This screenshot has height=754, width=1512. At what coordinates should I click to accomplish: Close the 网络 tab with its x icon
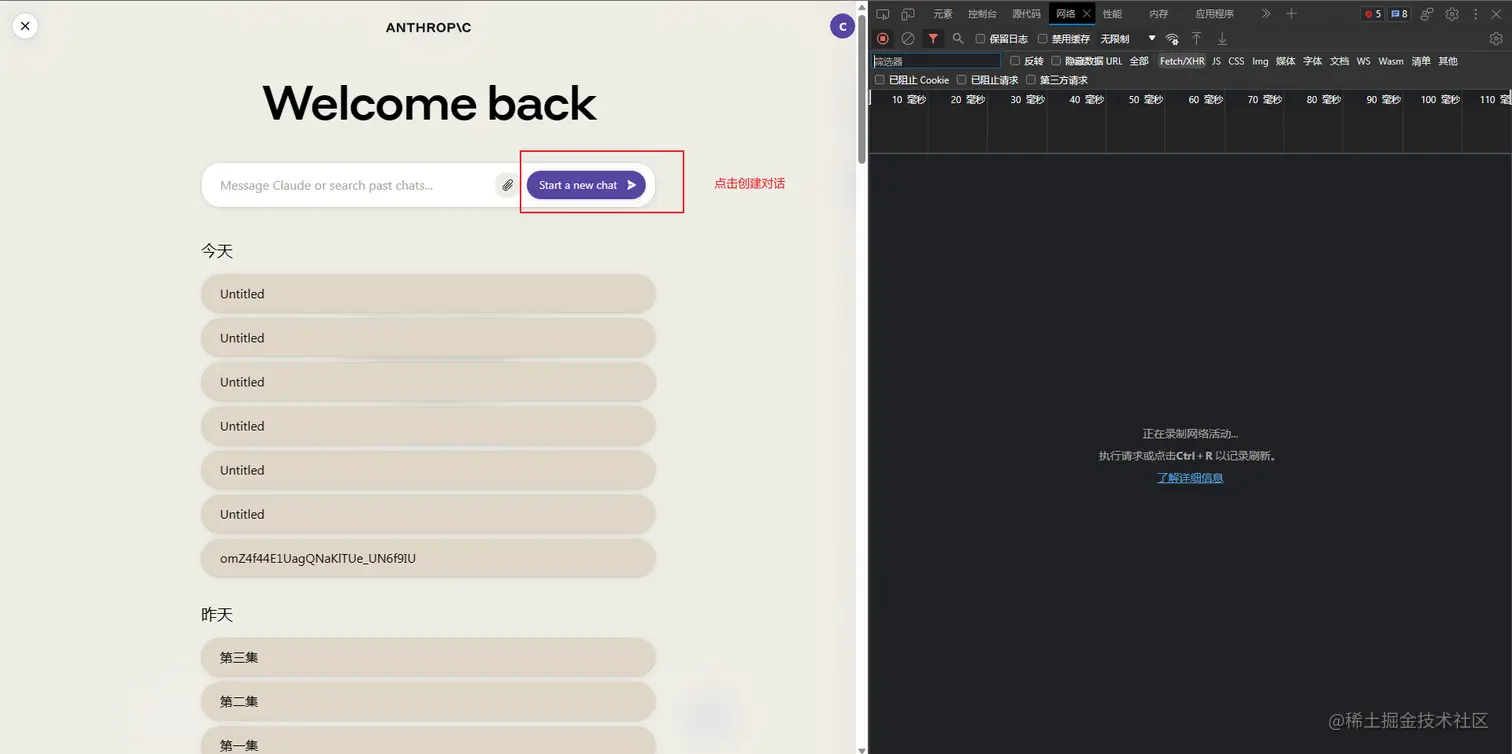tap(1087, 14)
